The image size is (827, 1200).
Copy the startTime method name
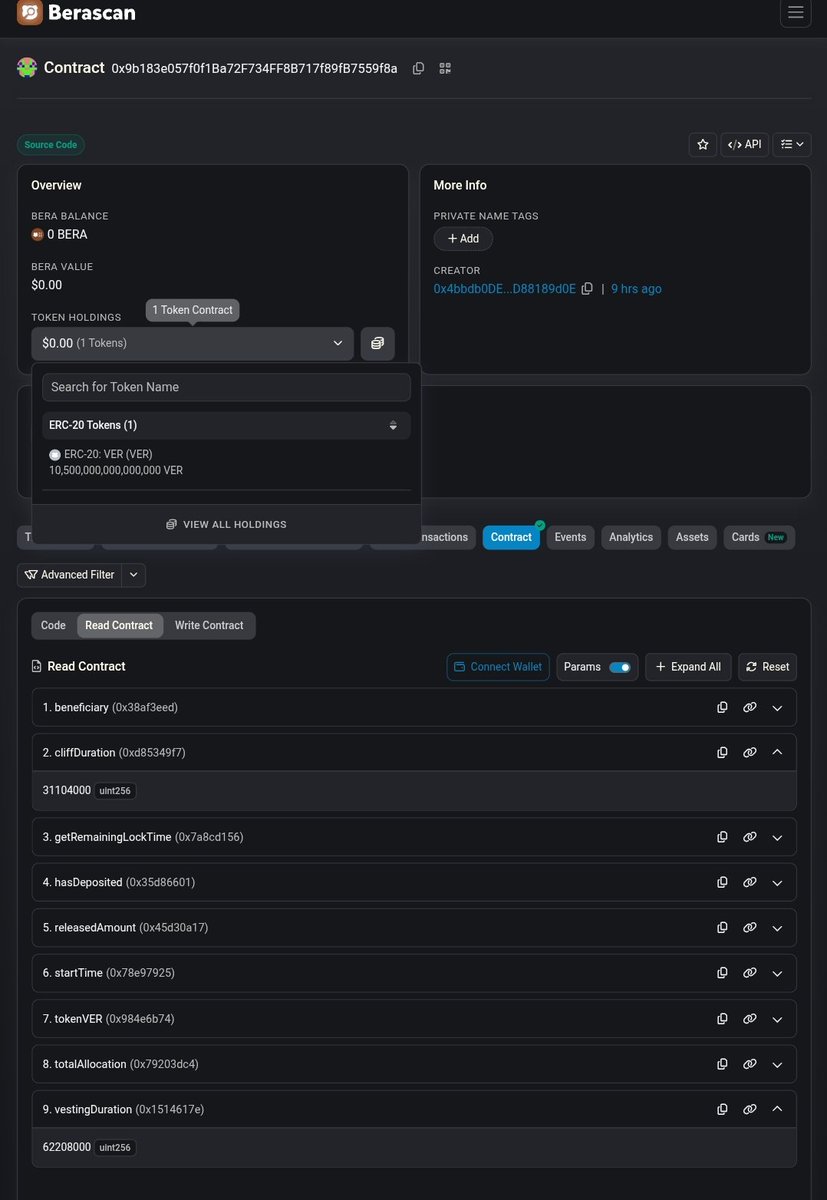click(x=722, y=973)
